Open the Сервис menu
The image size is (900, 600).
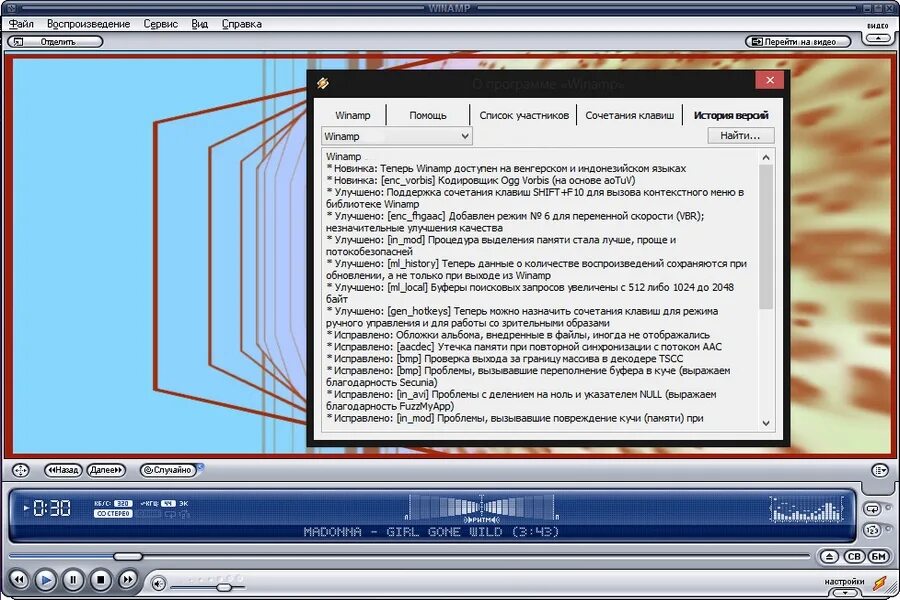point(160,24)
